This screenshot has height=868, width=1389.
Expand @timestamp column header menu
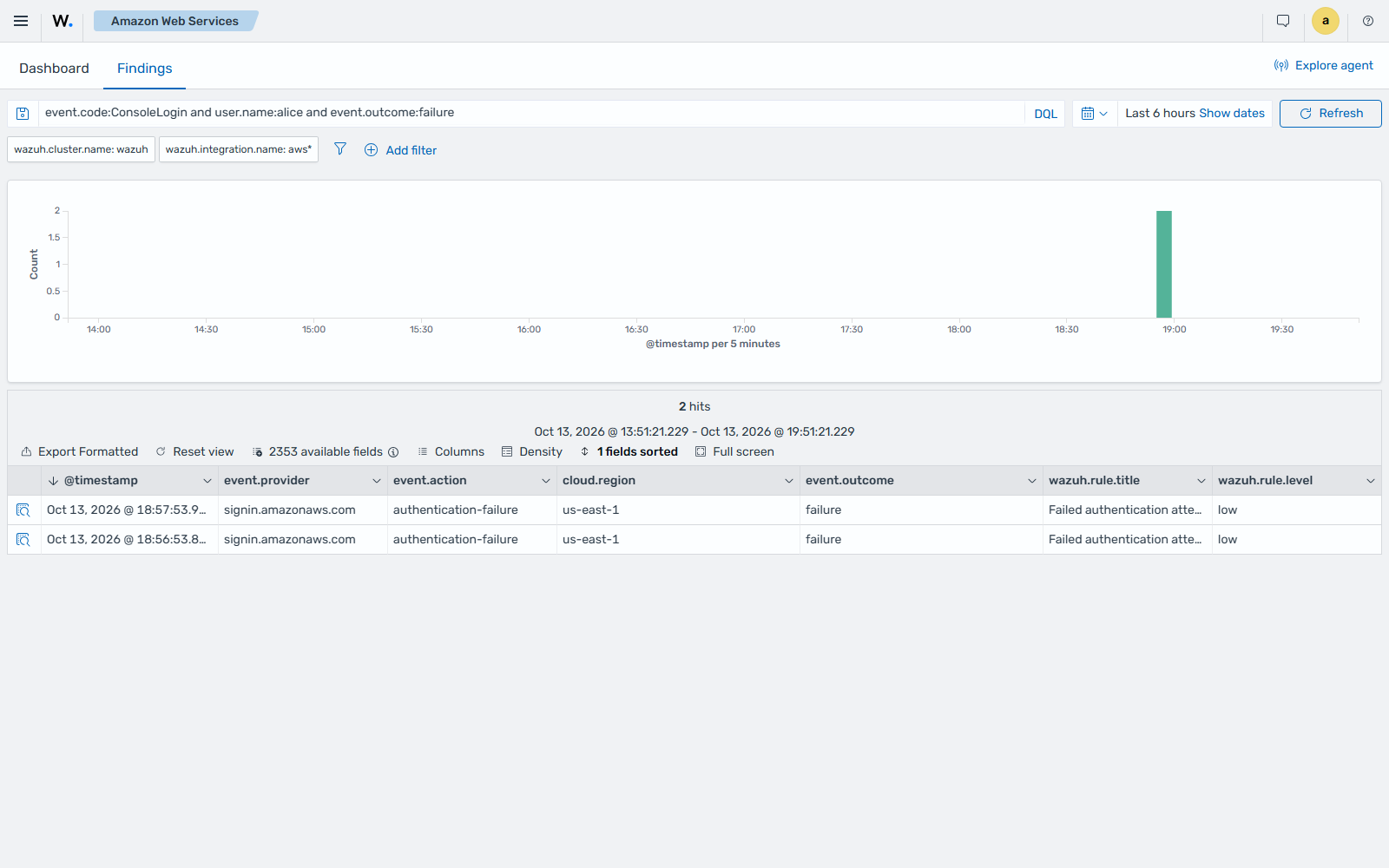point(207,481)
